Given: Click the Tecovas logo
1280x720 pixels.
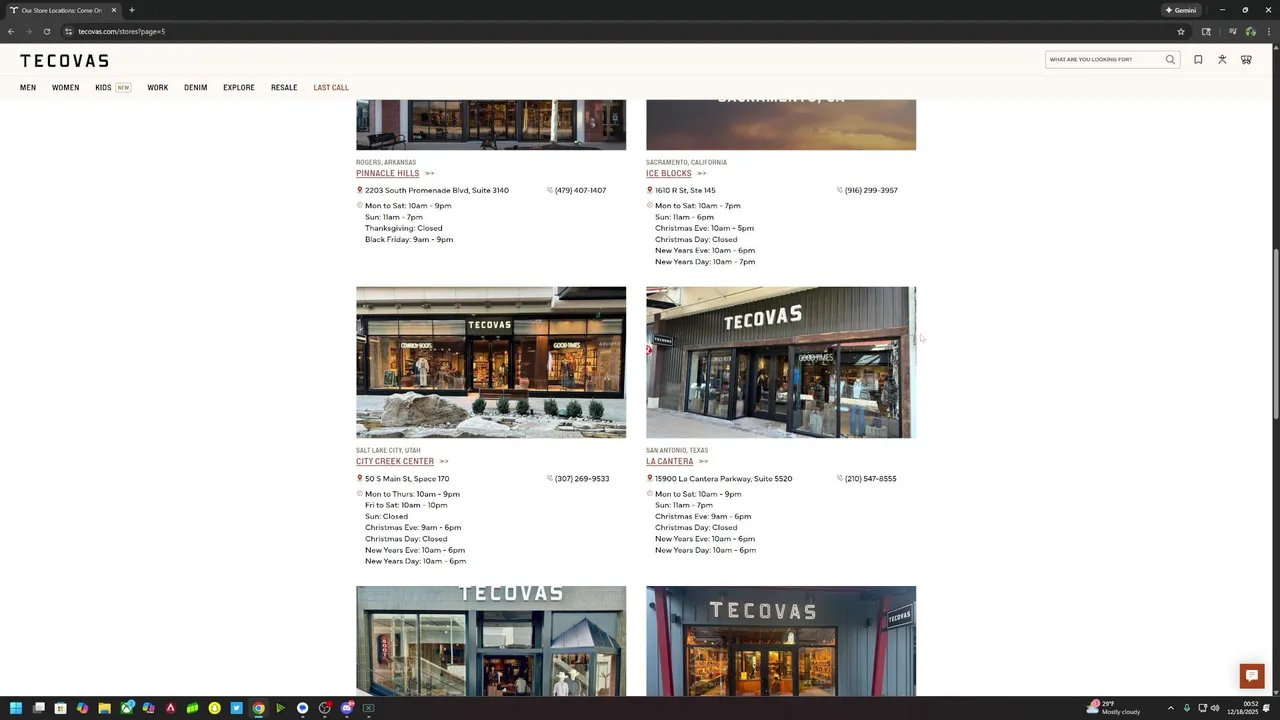Looking at the screenshot, I should [64, 61].
